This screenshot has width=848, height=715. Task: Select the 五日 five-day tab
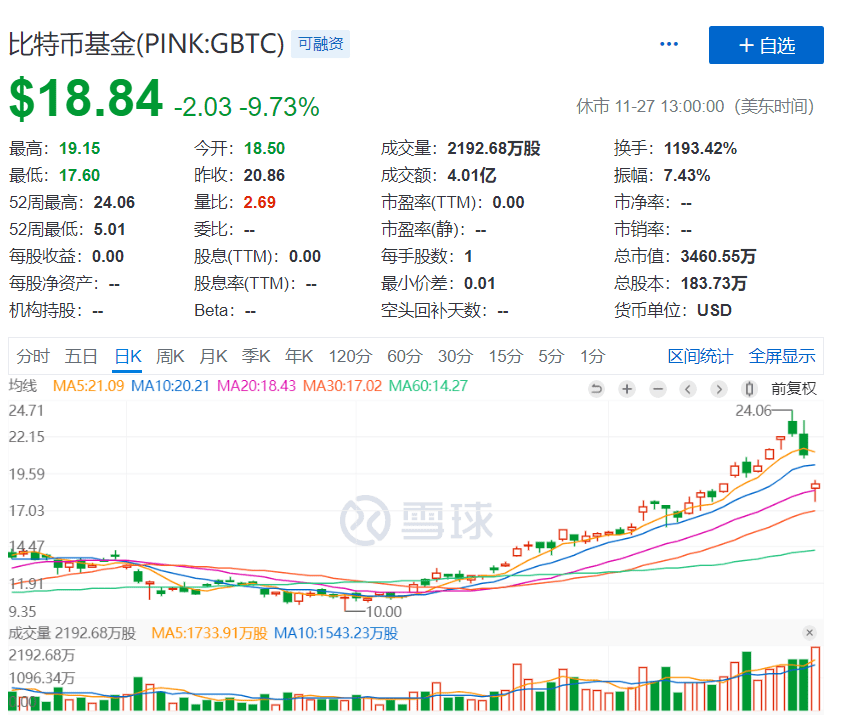click(81, 356)
